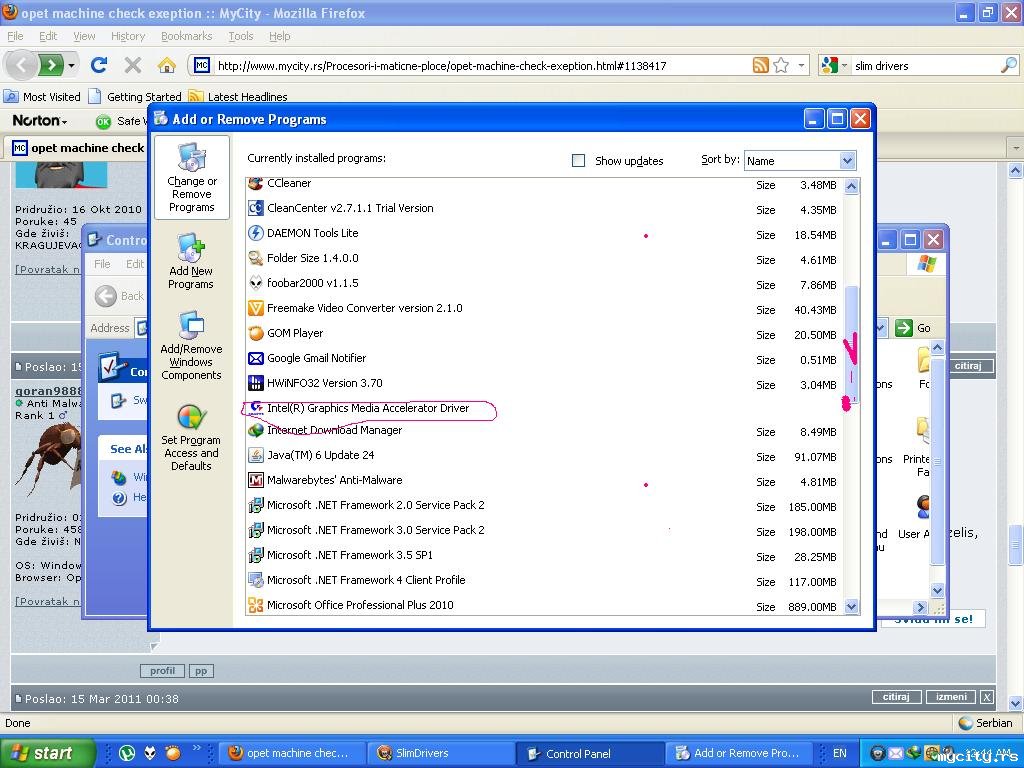Click the Folder Size 1.4.0.0 icon
The image size is (1024, 768).
point(256,258)
